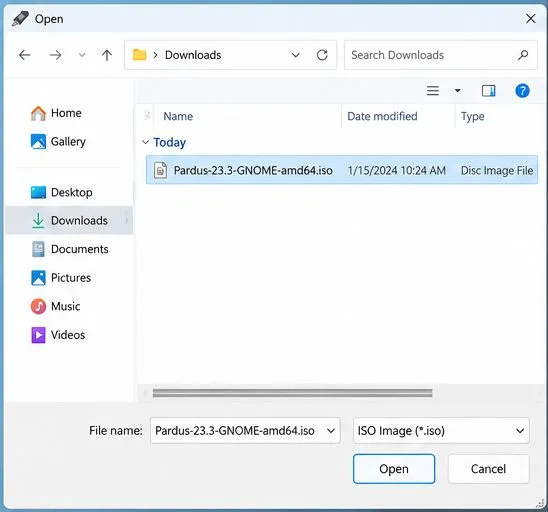The image size is (548, 512).
Task: Expand the address bar history dropdown
Action: (x=296, y=55)
